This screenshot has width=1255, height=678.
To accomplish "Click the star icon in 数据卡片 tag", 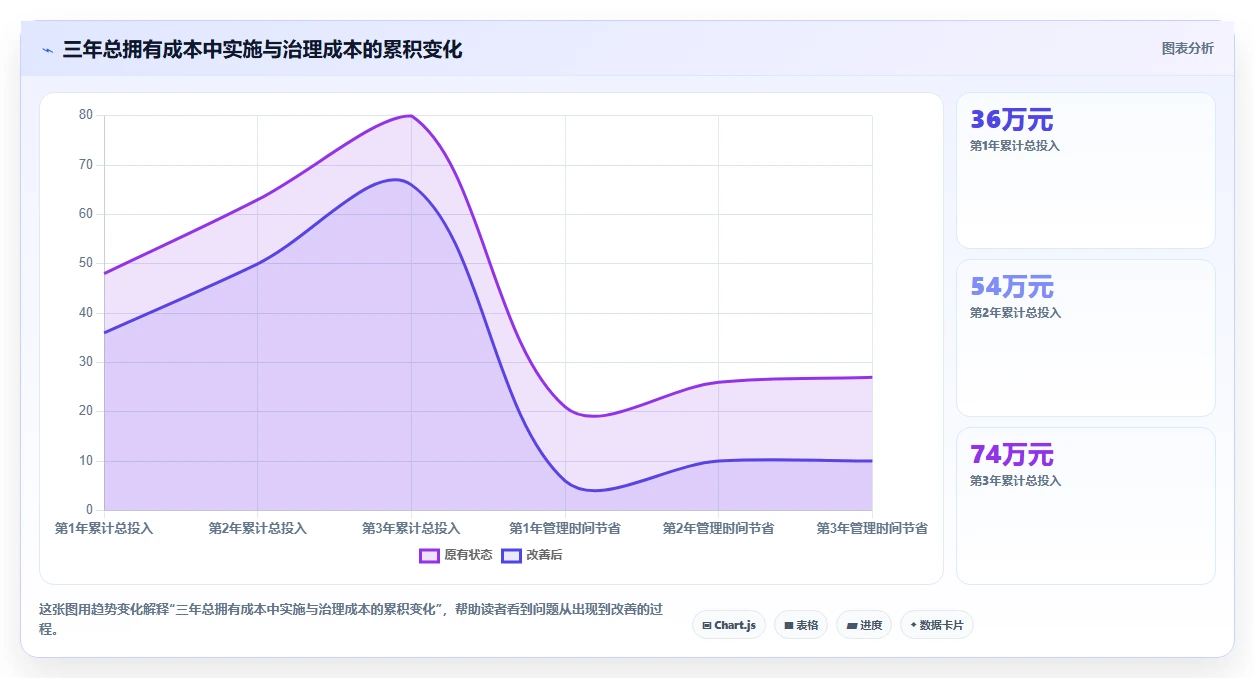I will pyautogui.click(x=913, y=625).
